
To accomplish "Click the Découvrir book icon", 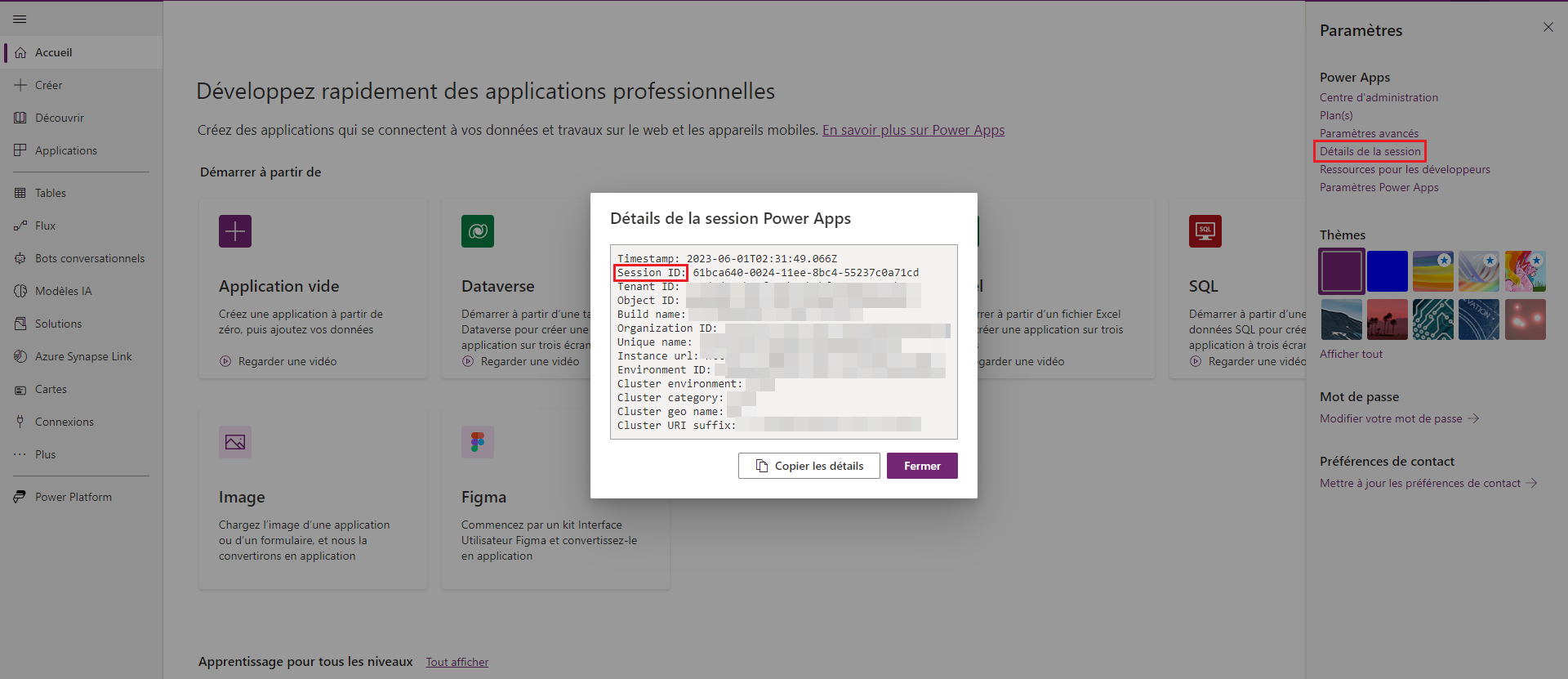I will tap(20, 118).
